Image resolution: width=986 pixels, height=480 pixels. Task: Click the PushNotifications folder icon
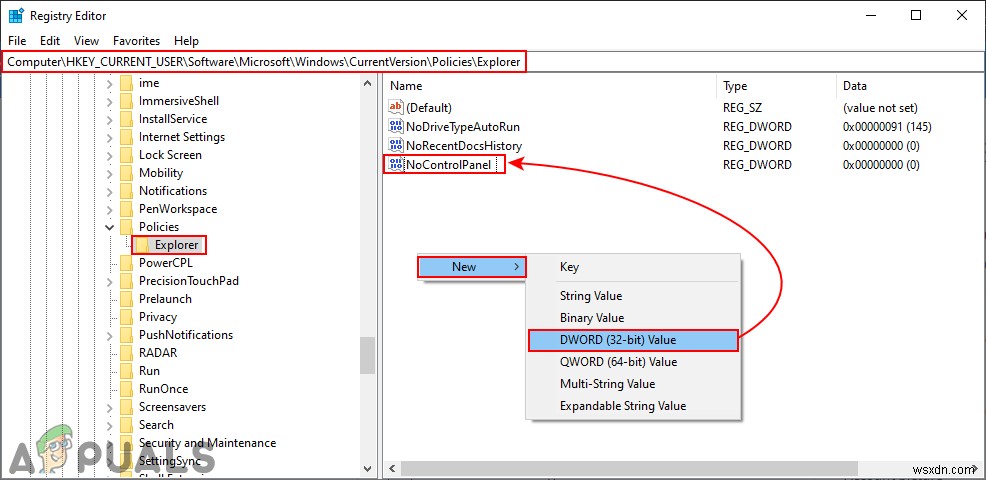point(127,335)
